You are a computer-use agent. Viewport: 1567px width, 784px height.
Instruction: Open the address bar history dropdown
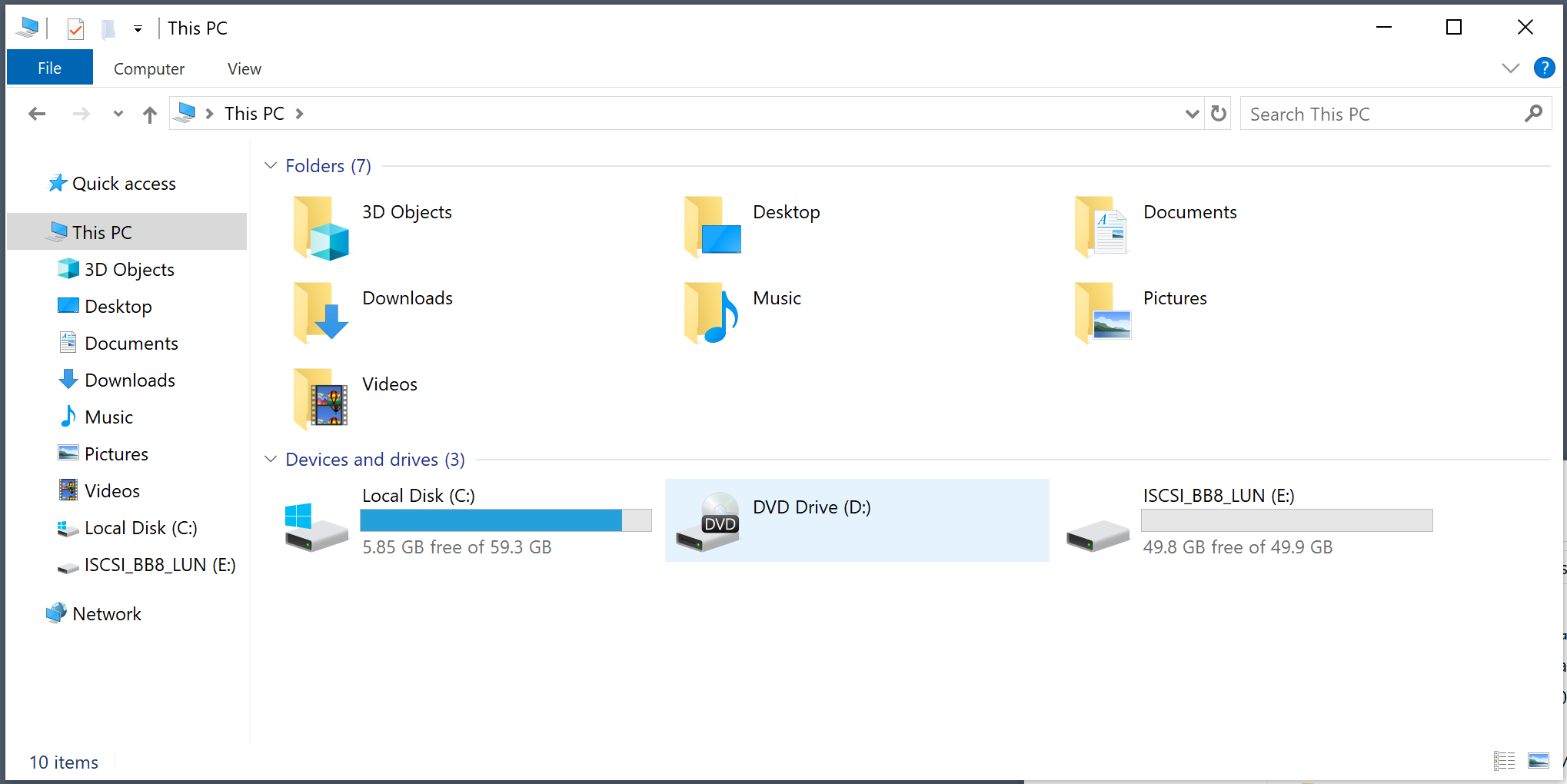click(x=1192, y=114)
